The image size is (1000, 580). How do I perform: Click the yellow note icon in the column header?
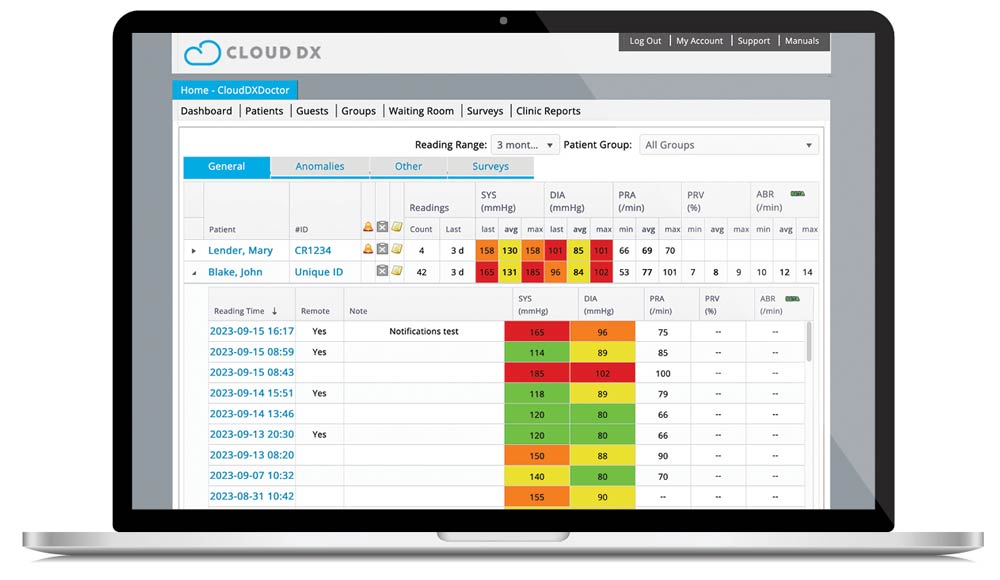coord(397,227)
